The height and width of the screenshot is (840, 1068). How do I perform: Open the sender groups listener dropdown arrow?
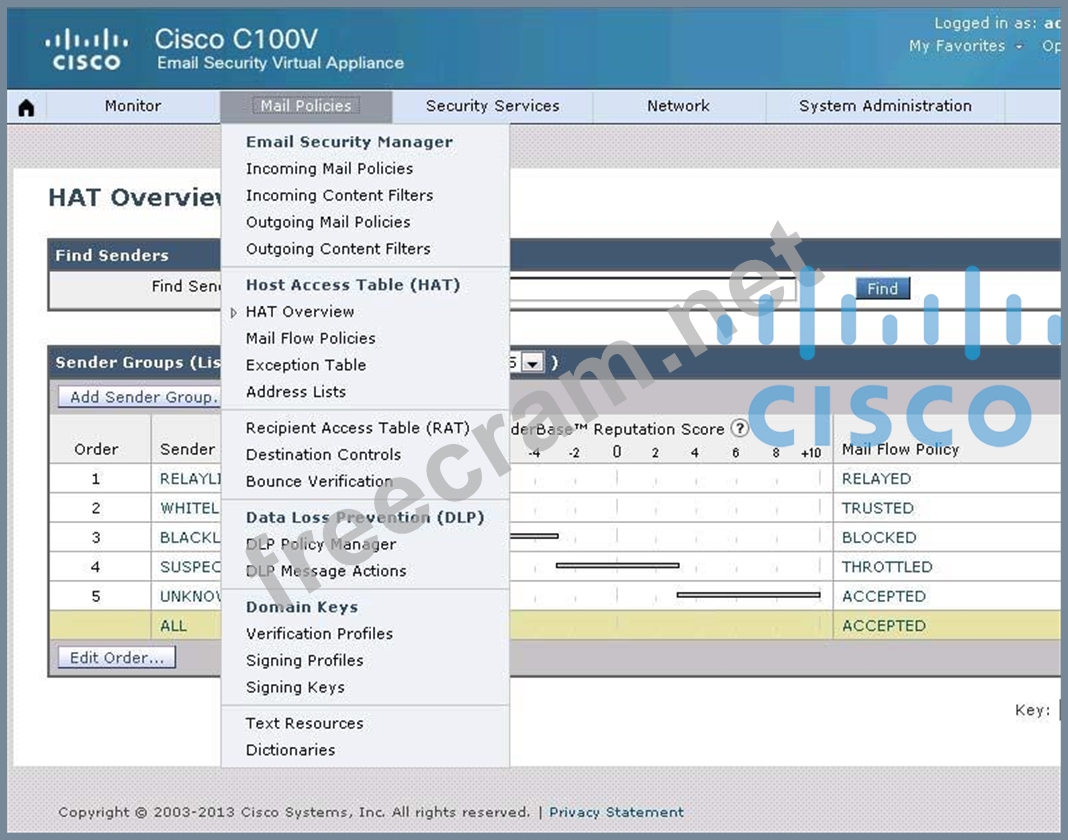[x=532, y=363]
